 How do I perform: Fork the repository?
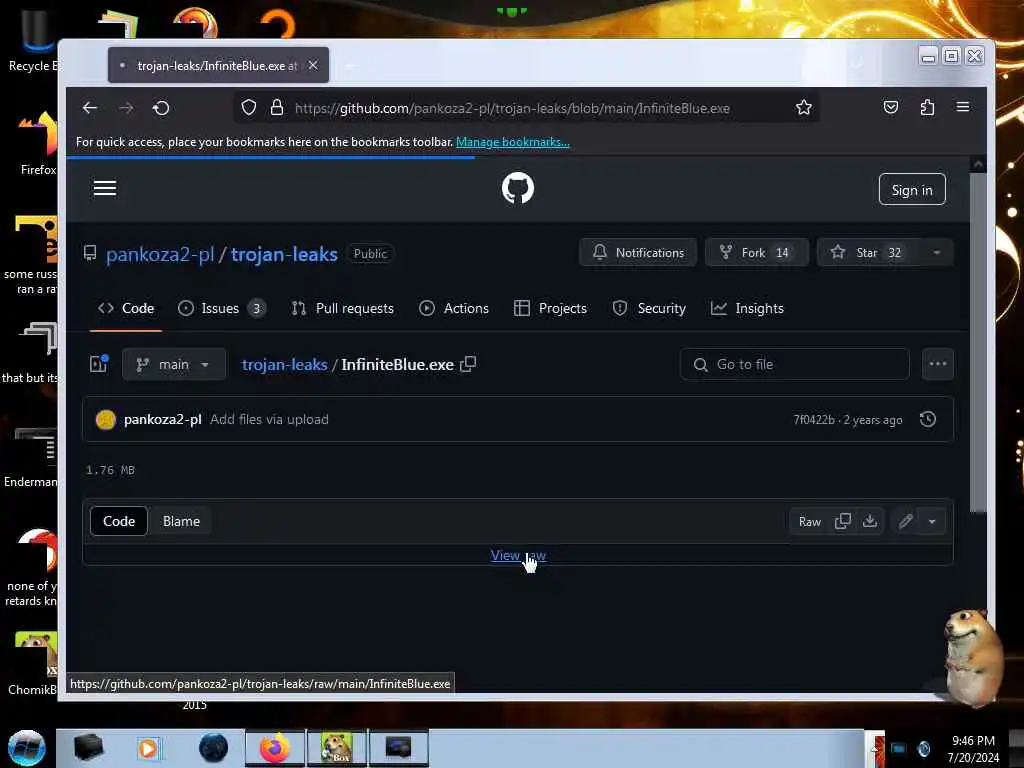757,253
